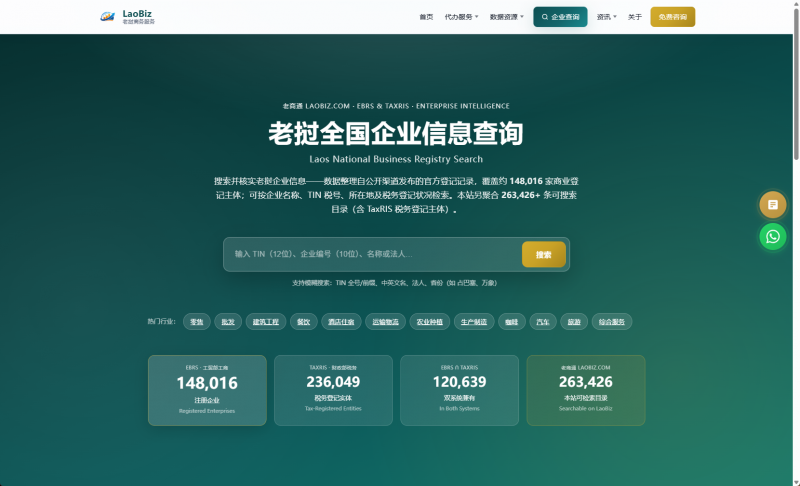Select the 汽车 industry tag
This screenshot has width=800, height=486.
coord(543,322)
